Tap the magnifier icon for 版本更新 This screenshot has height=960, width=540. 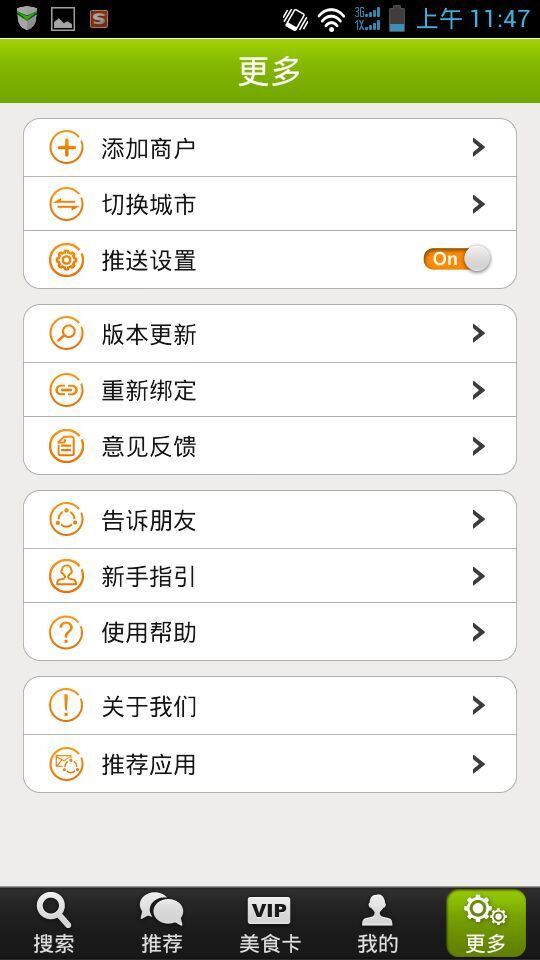click(x=66, y=334)
